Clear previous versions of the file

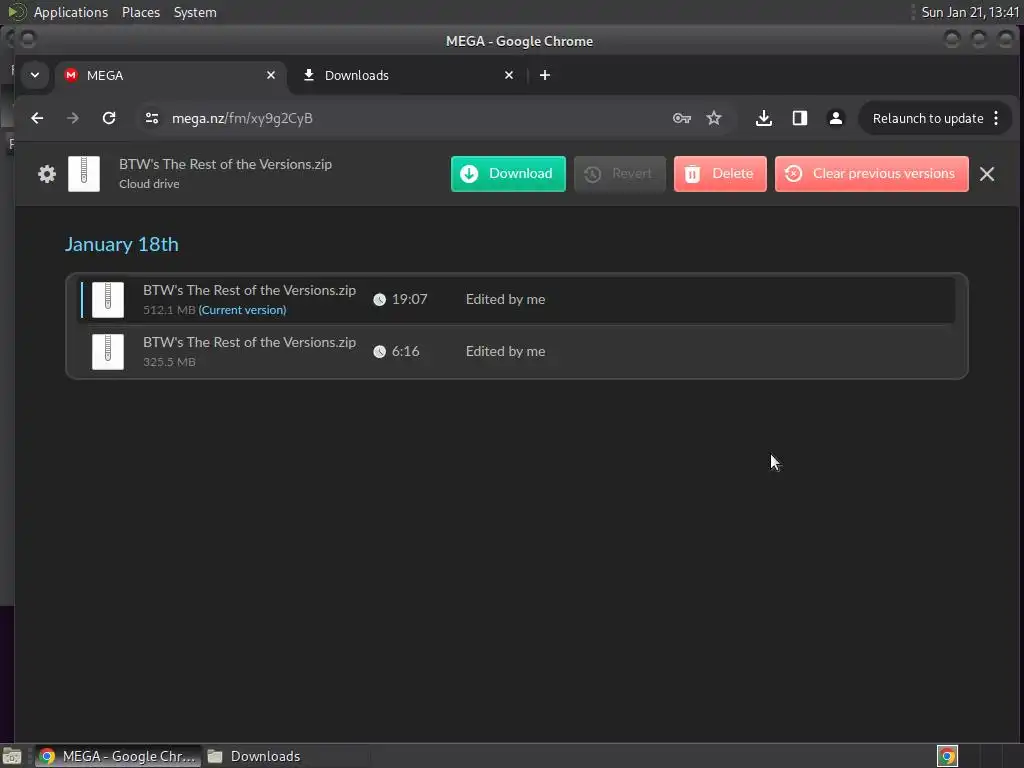coord(871,174)
